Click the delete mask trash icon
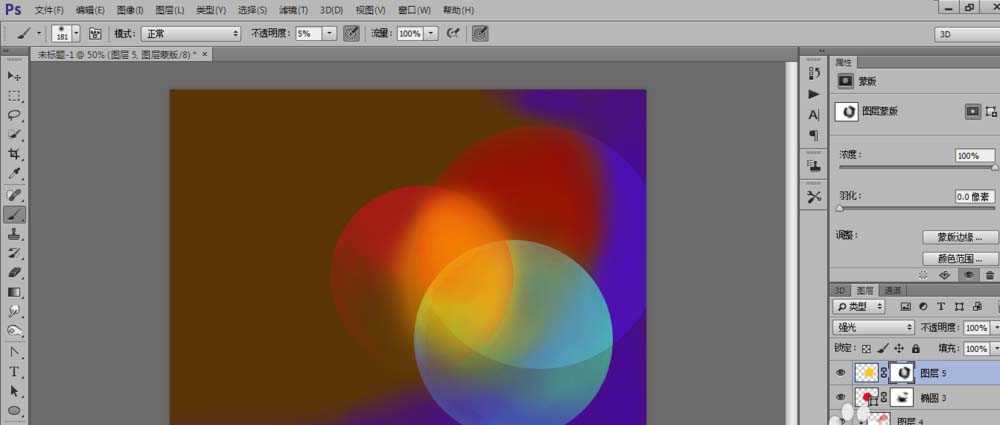Screen dimensions: 1000x425 click(x=990, y=274)
